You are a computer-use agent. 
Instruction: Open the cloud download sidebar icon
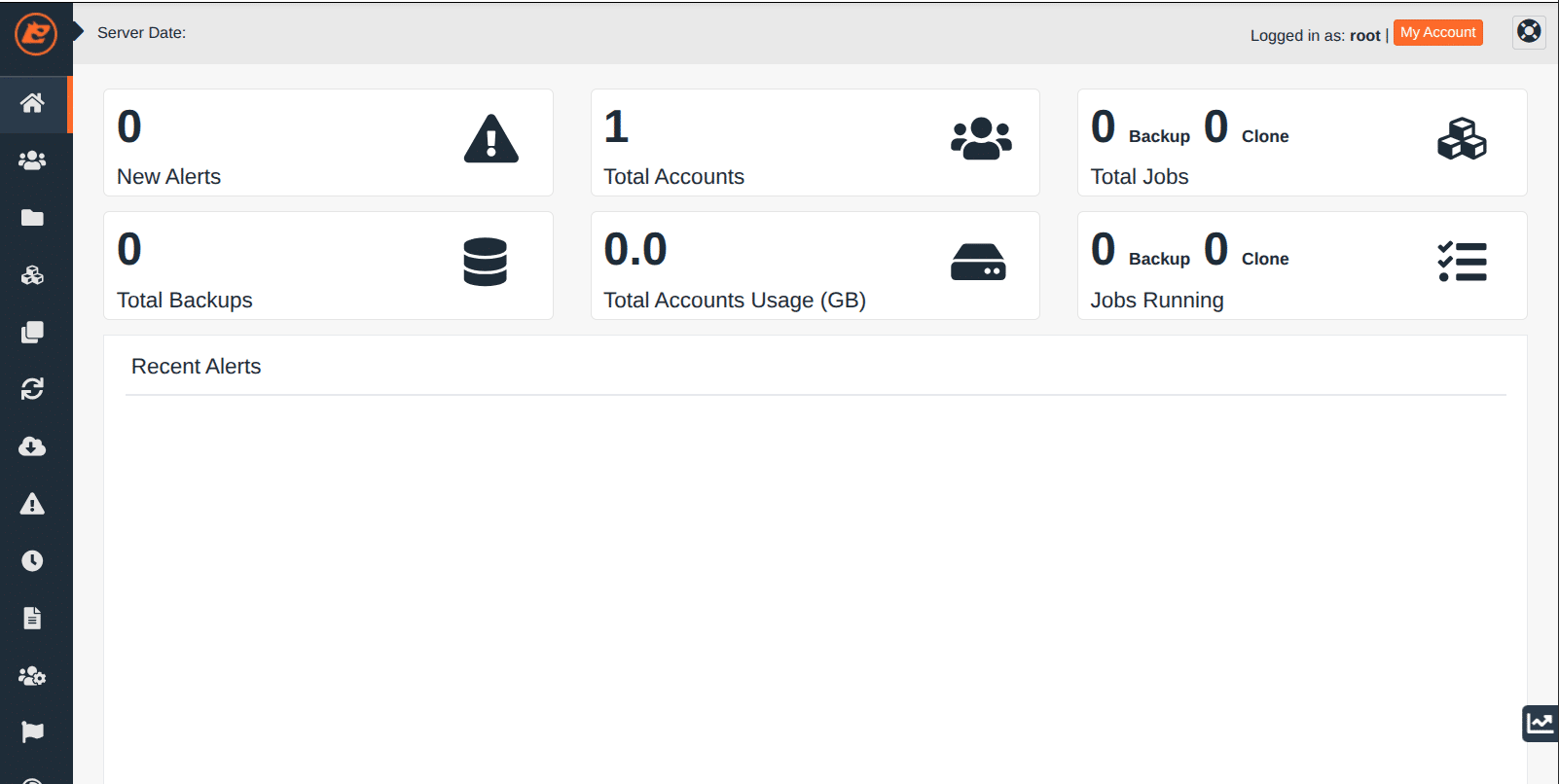(32, 446)
